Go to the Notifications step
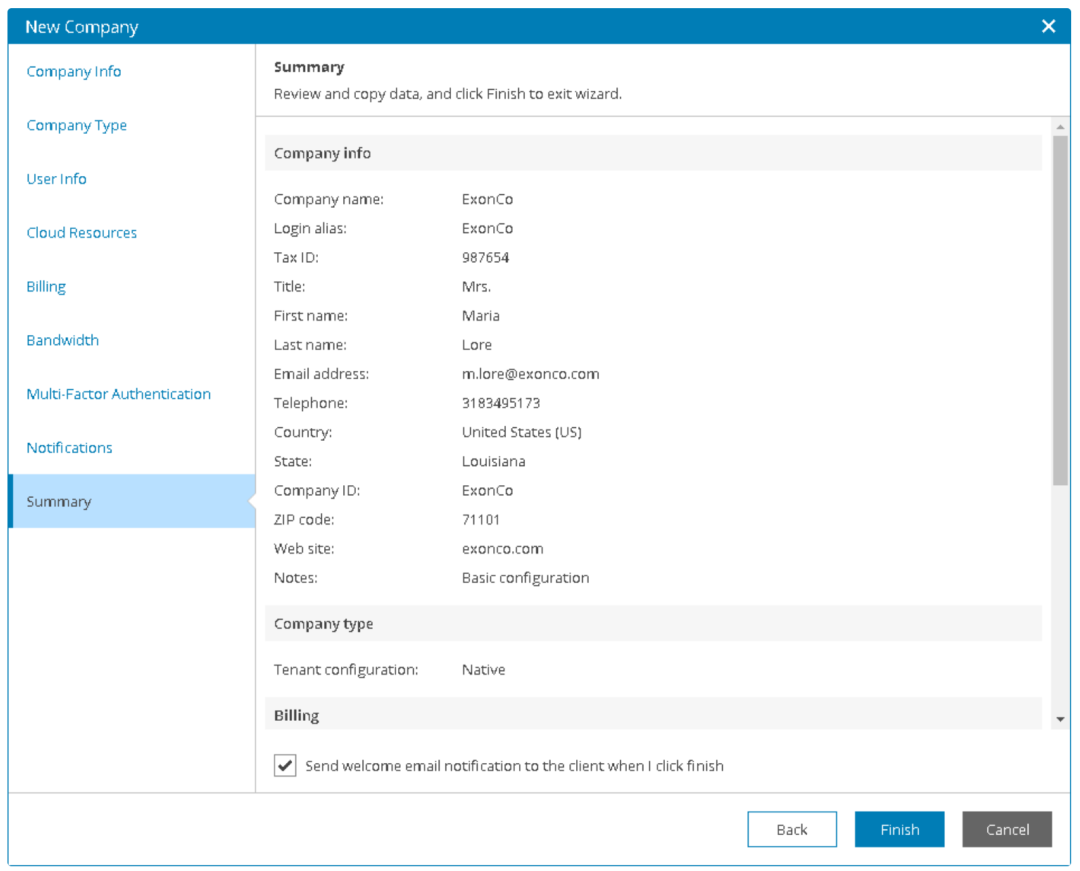 point(70,448)
